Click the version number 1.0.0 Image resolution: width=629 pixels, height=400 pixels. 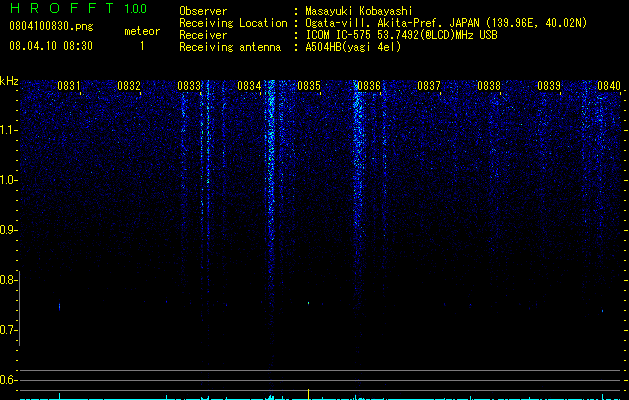(135, 8)
